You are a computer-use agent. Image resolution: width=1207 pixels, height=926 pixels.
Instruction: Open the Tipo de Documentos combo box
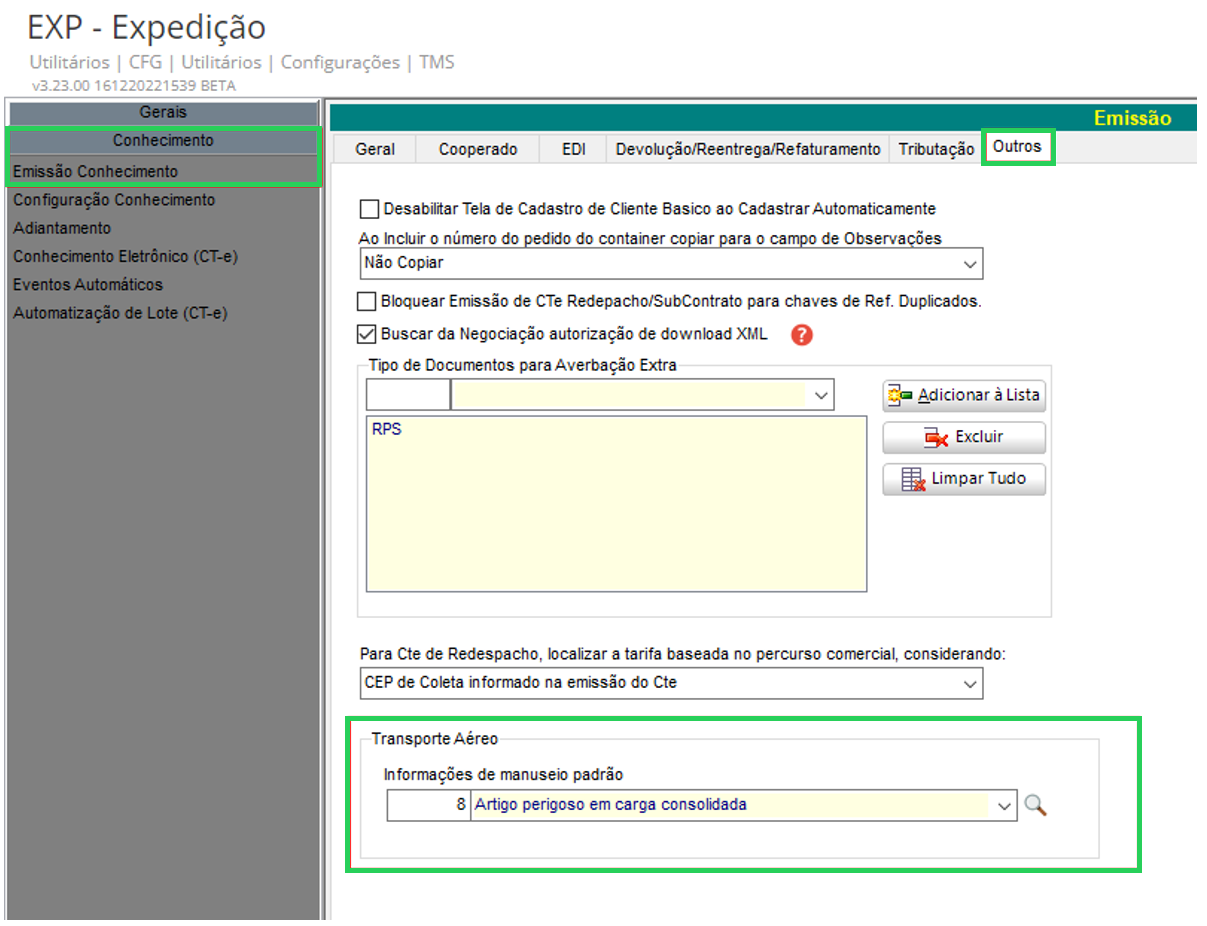coord(643,396)
